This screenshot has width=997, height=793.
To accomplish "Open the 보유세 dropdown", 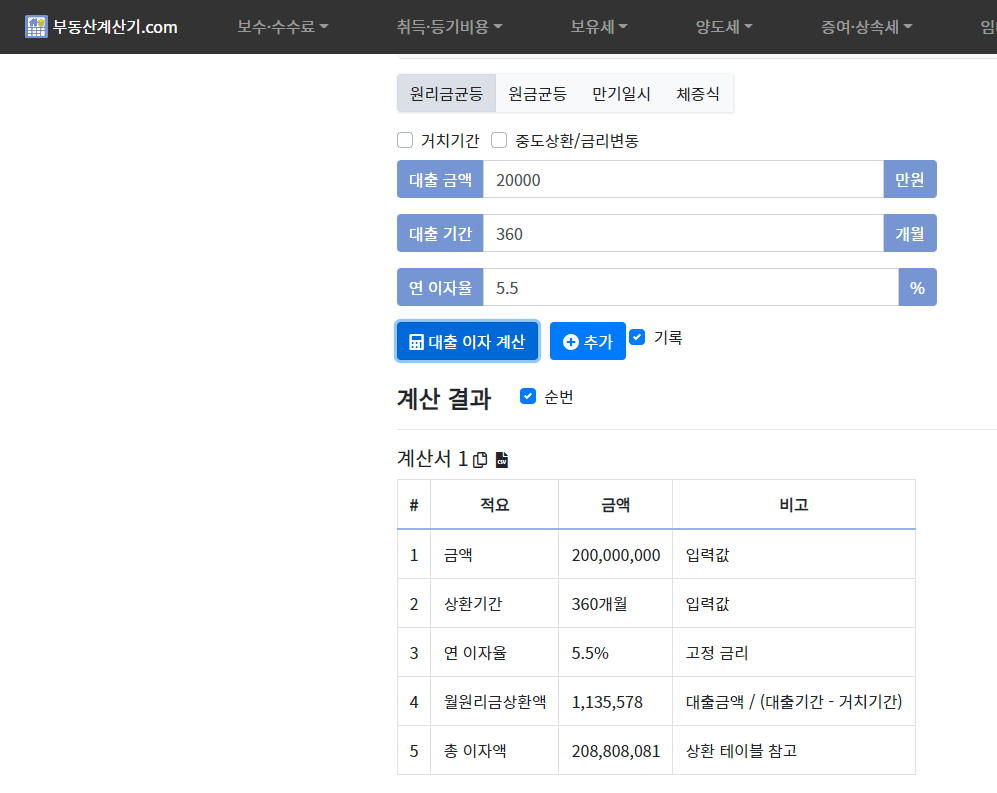I will [x=597, y=27].
